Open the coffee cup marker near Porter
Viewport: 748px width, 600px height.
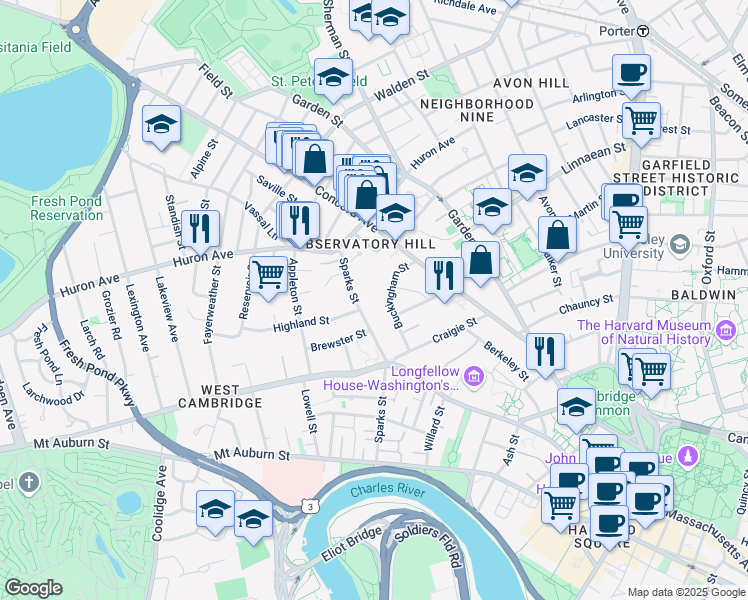(x=631, y=74)
